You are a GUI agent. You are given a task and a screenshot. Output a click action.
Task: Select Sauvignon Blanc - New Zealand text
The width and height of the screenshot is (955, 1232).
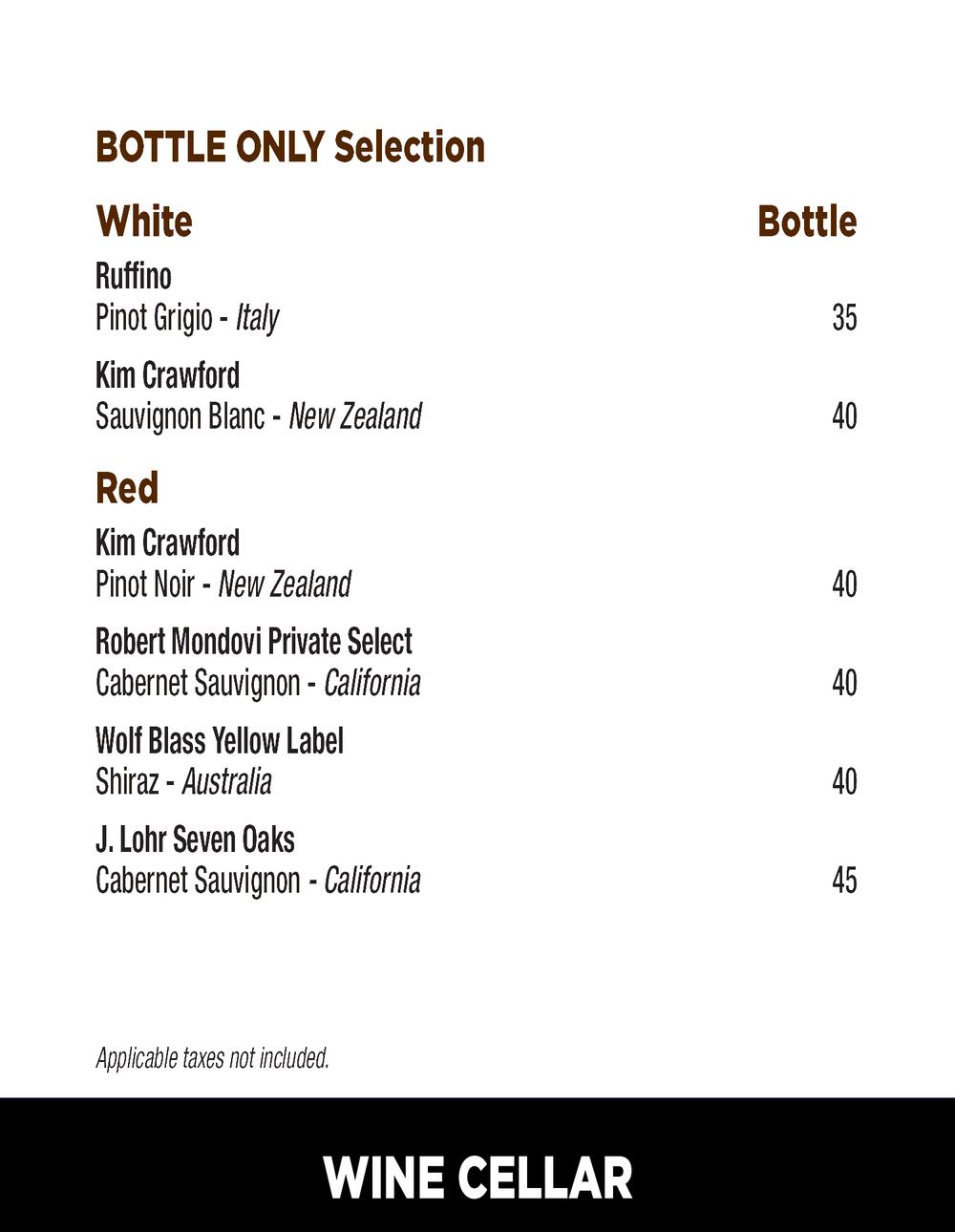point(258,416)
